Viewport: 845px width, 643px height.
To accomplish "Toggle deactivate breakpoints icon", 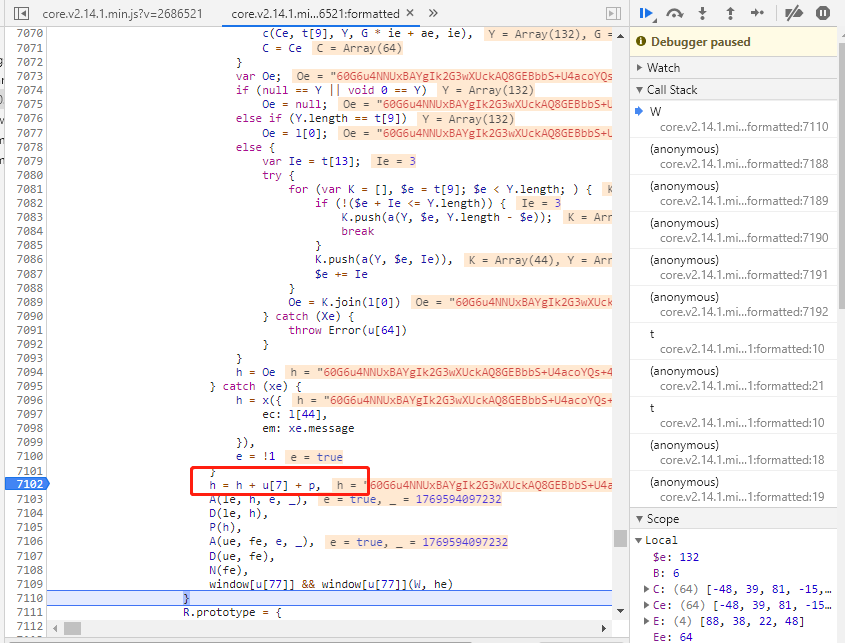I will 793,13.
